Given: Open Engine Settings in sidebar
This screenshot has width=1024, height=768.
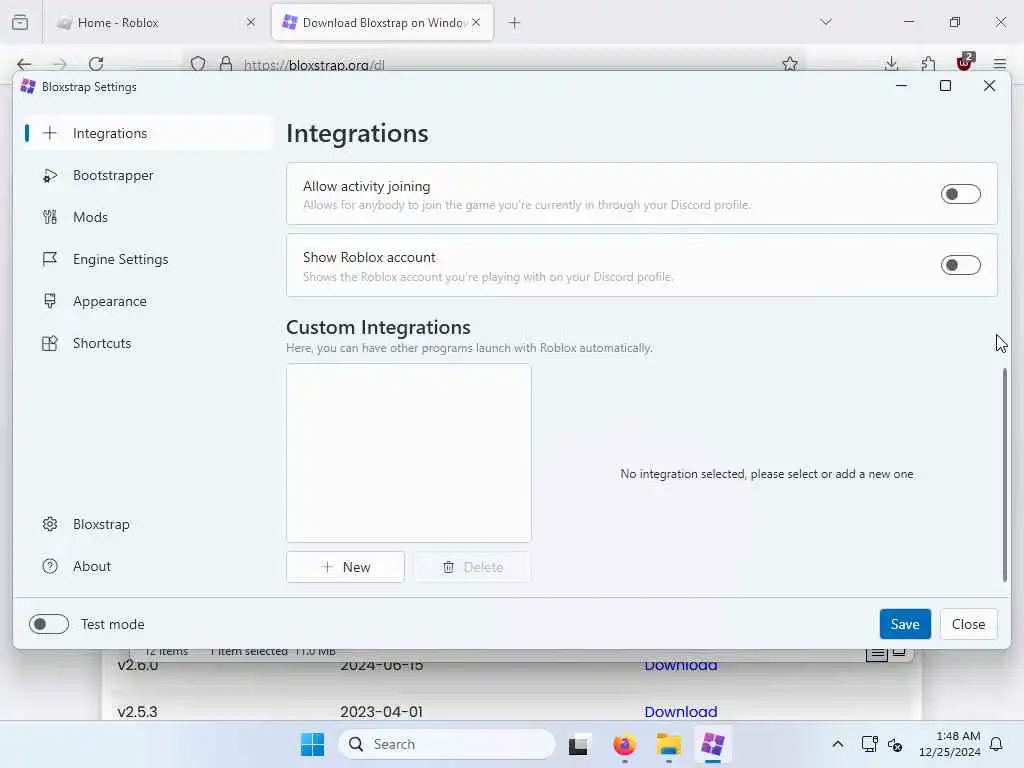Looking at the screenshot, I should coord(148,259).
